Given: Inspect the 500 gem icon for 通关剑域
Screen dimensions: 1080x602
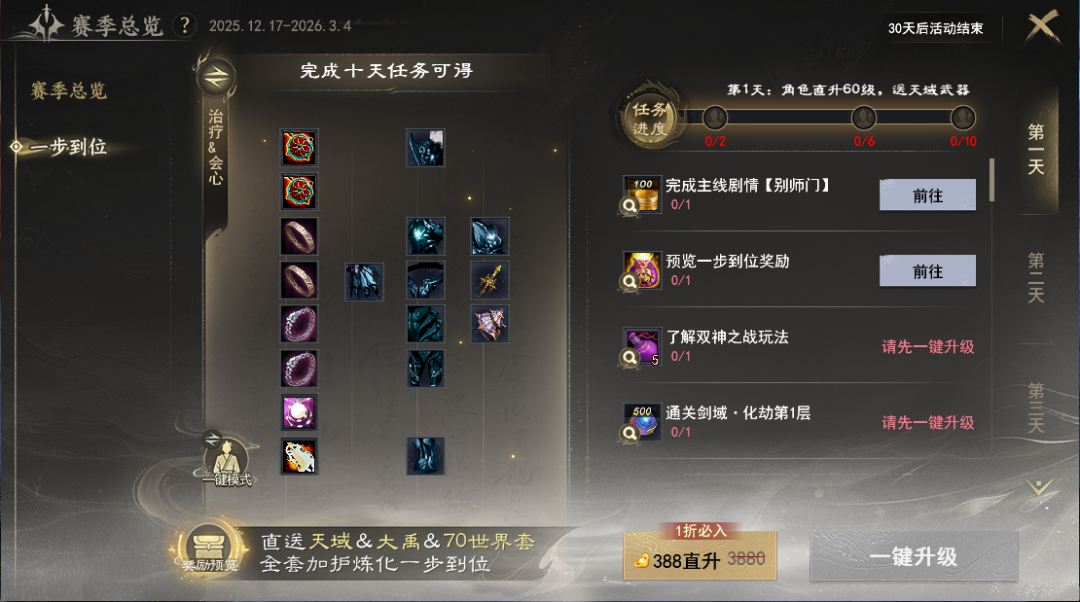Looking at the screenshot, I should click(x=642, y=422).
